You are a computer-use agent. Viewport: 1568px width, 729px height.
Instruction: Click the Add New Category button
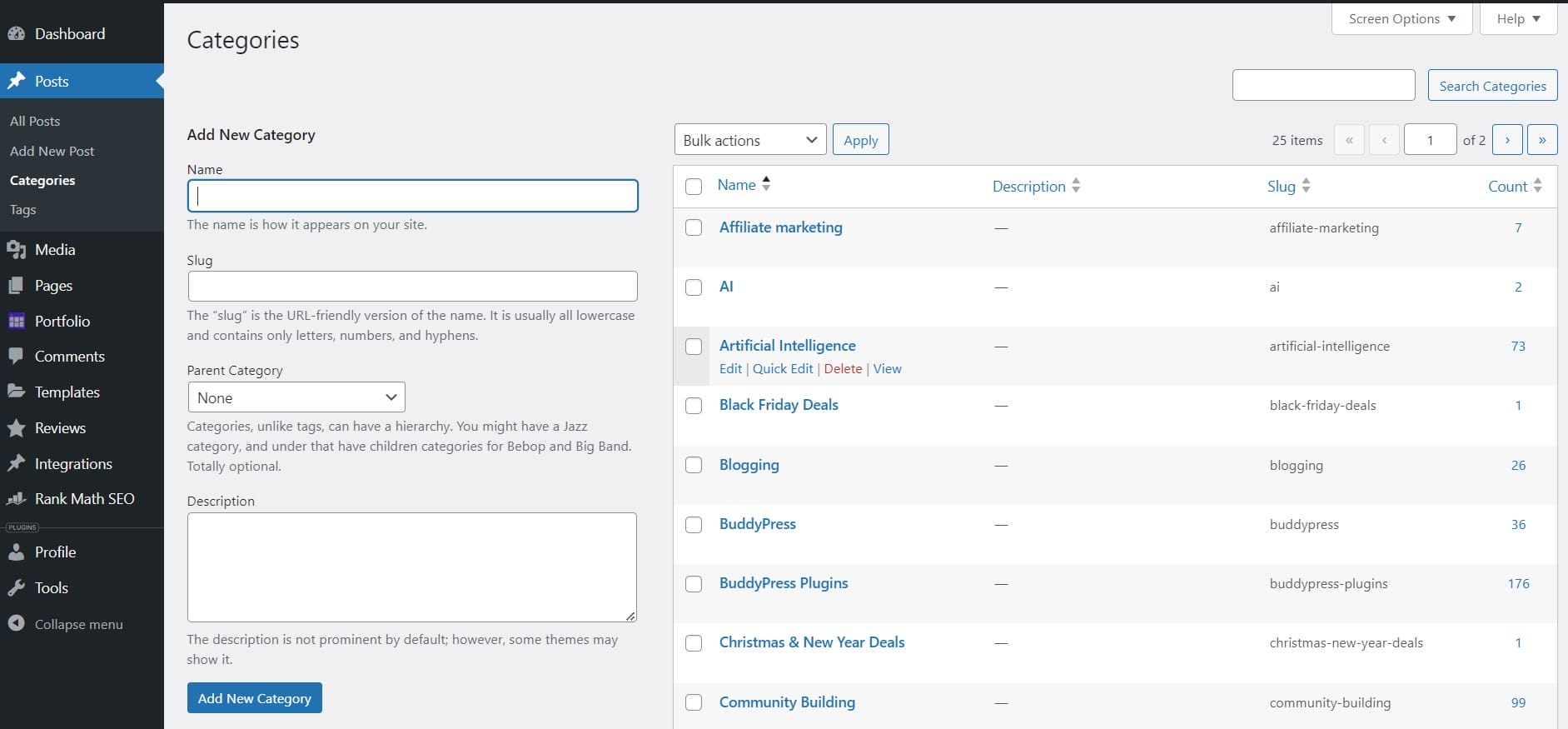(x=254, y=698)
